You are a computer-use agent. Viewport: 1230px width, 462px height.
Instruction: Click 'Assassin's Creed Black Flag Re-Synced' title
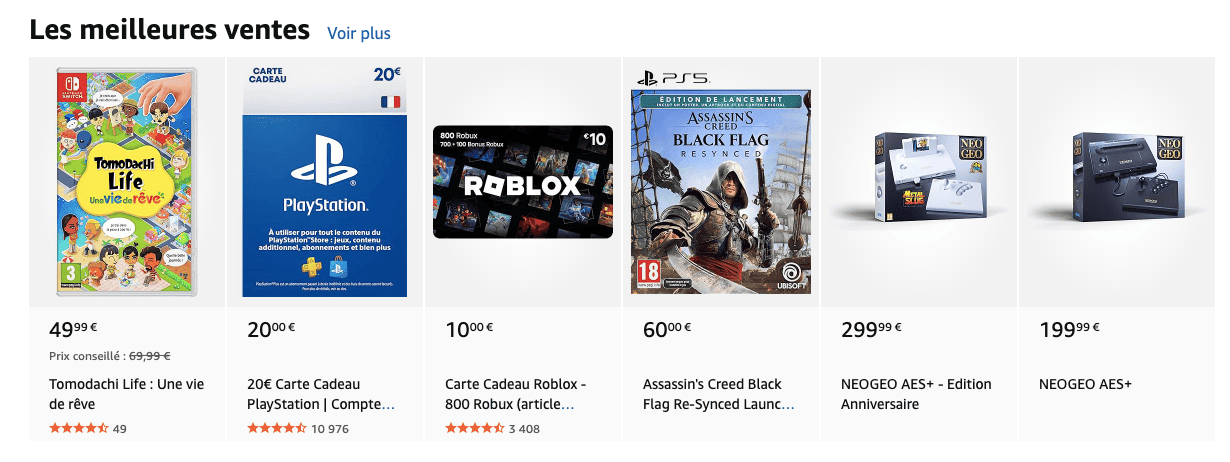[x=712, y=394]
